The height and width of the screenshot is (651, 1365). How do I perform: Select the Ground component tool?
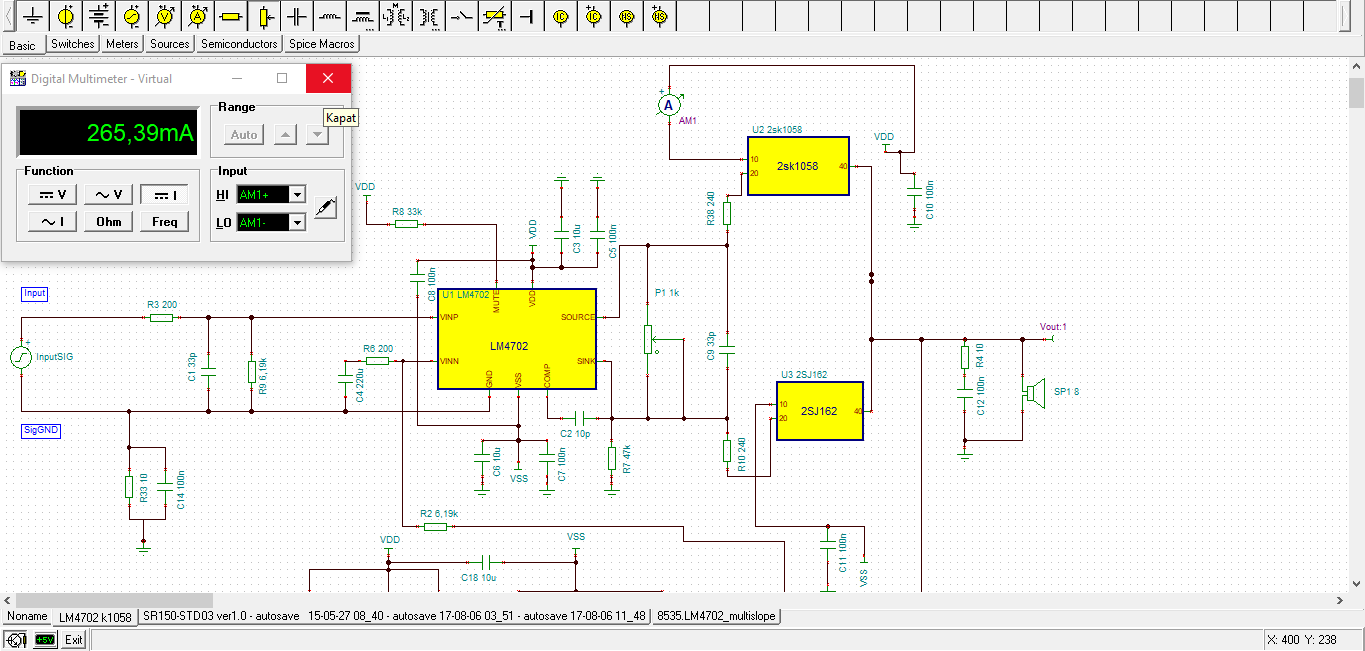click(x=34, y=16)
